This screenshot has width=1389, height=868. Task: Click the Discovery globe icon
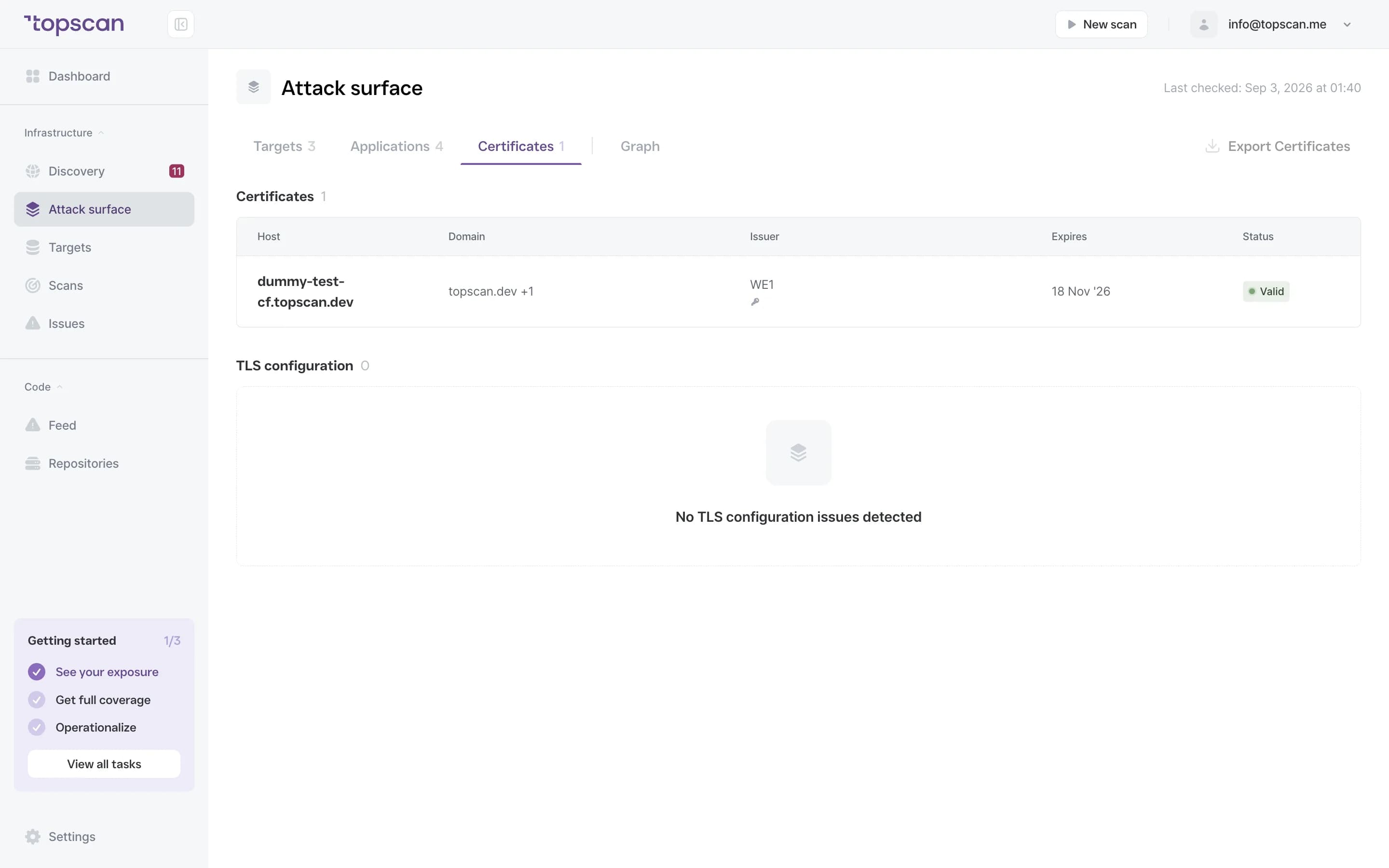[33, 171]
